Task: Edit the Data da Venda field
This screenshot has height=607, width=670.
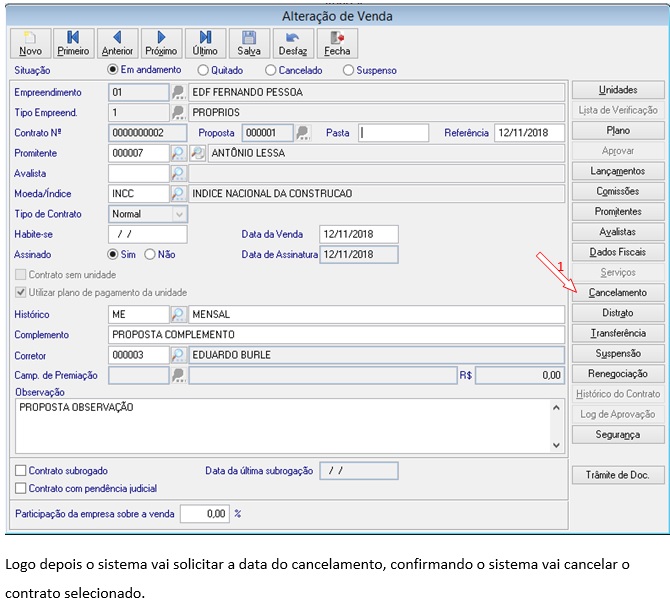Action: [x=359, y=234]
